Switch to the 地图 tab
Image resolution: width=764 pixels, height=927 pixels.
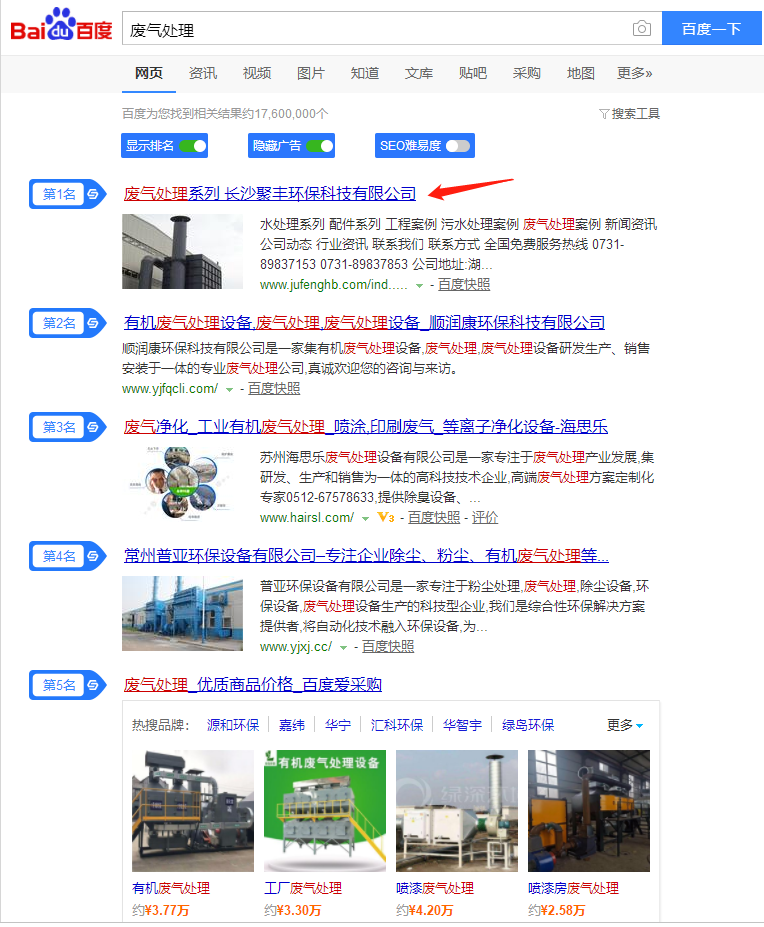pyautogui.click(x=581, y=73)
